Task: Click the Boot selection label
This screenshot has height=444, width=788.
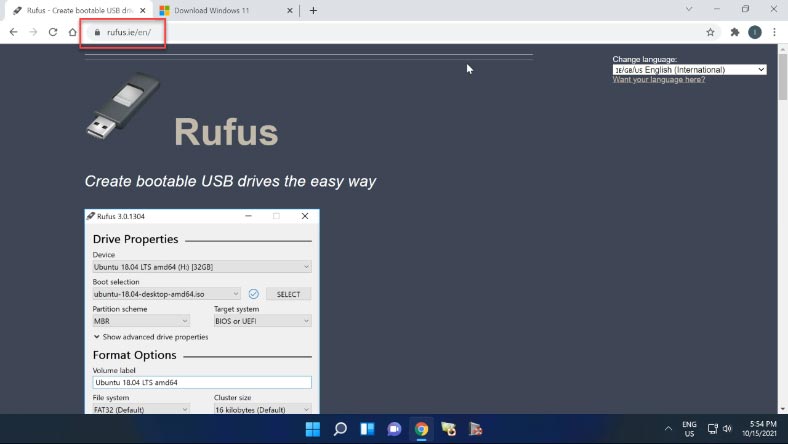Action: (x=116, y=282)
